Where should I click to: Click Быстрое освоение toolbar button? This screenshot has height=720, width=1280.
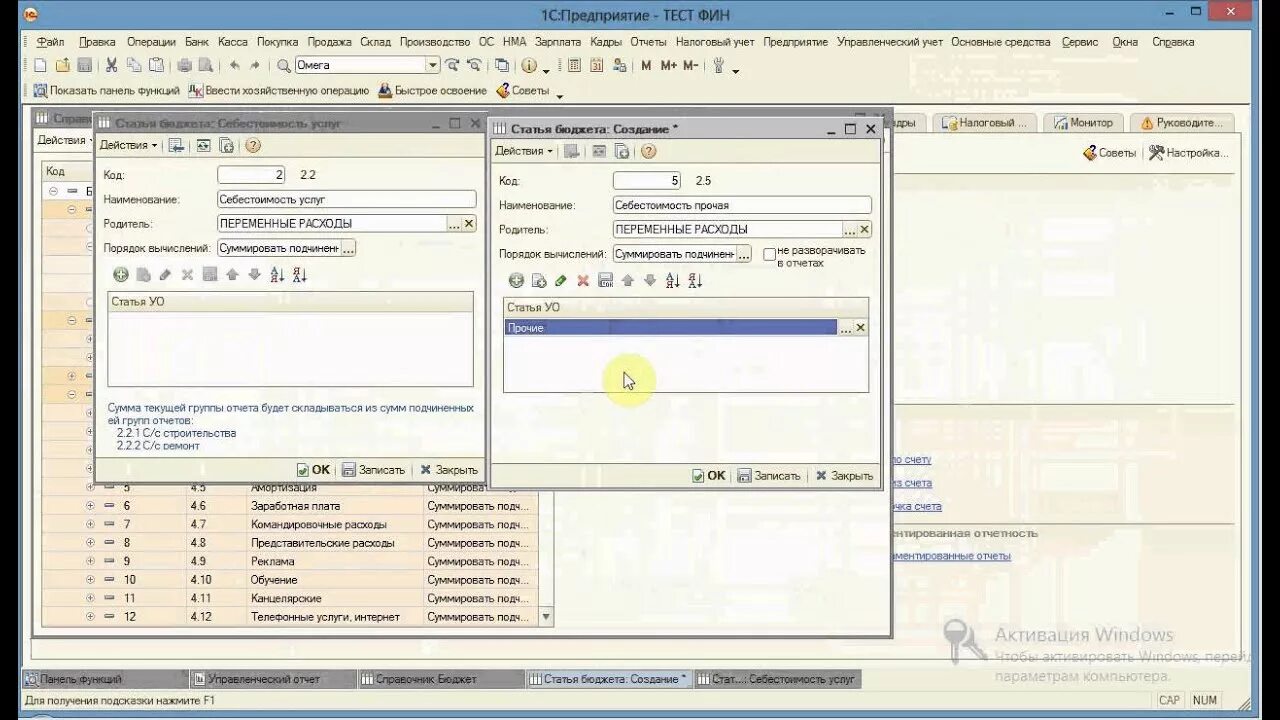(433, 90)
